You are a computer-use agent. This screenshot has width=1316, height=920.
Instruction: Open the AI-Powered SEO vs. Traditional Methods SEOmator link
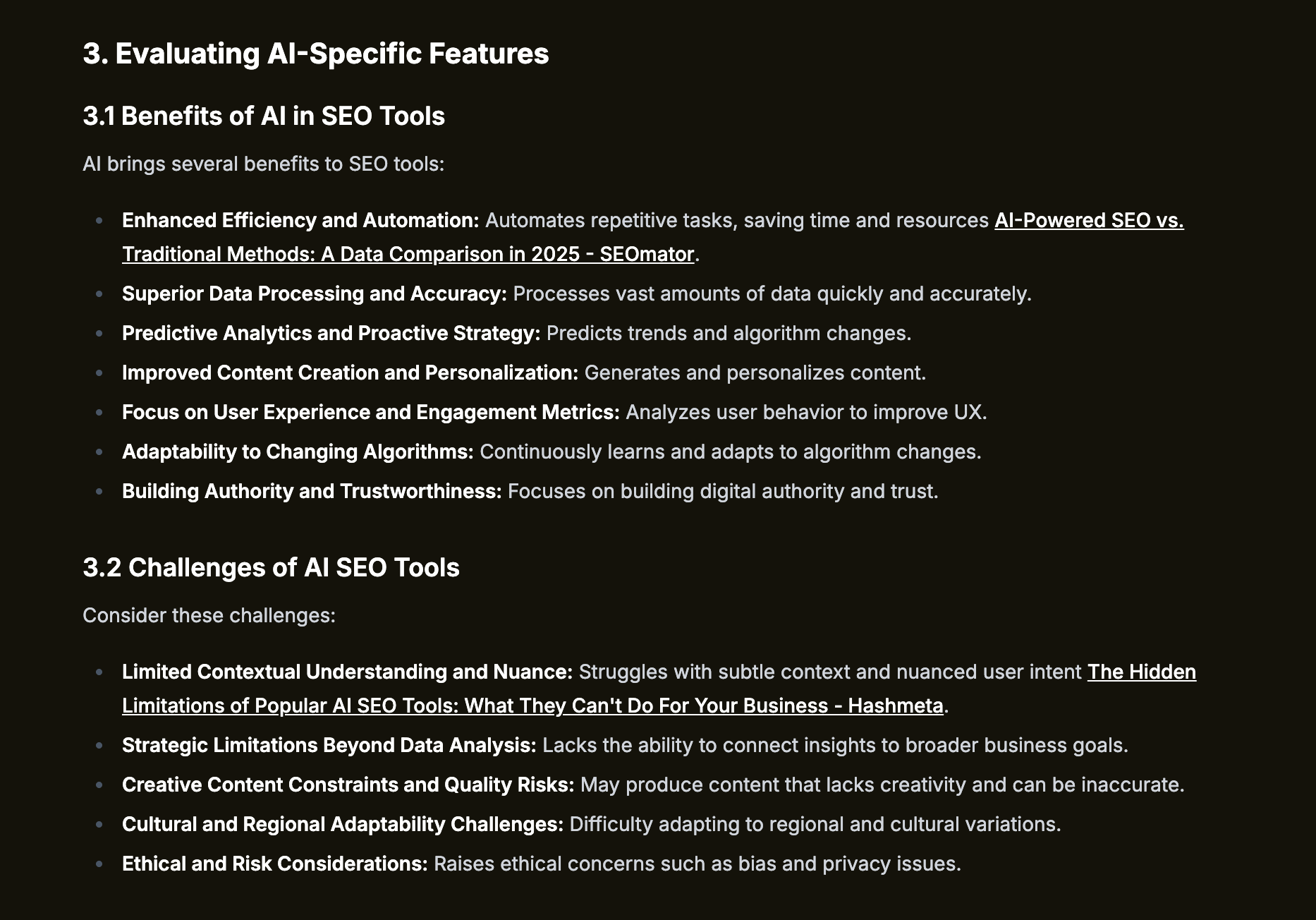[x=408, y=254]
